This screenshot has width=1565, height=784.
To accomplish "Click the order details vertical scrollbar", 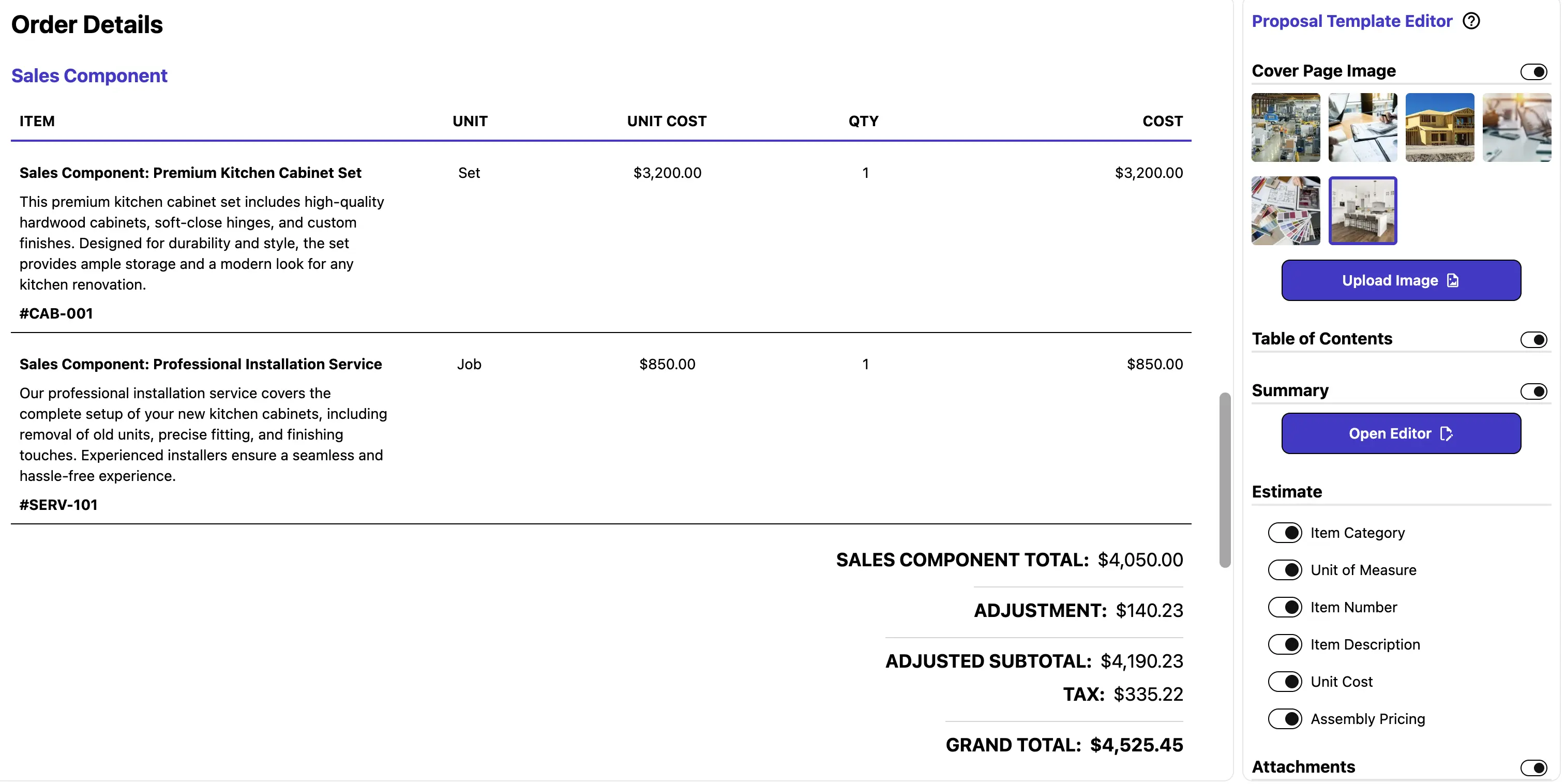I will (x=1225, y=480).
